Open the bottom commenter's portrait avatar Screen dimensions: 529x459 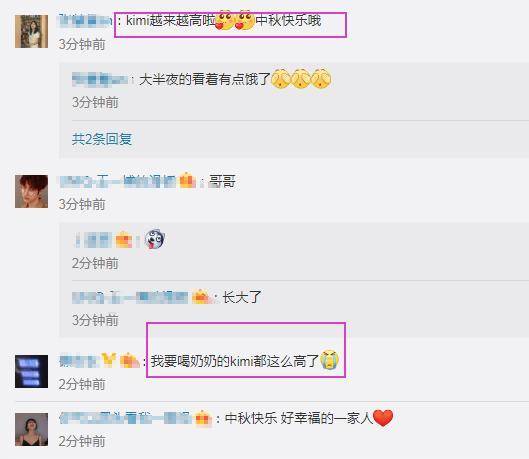coord(31,429)
